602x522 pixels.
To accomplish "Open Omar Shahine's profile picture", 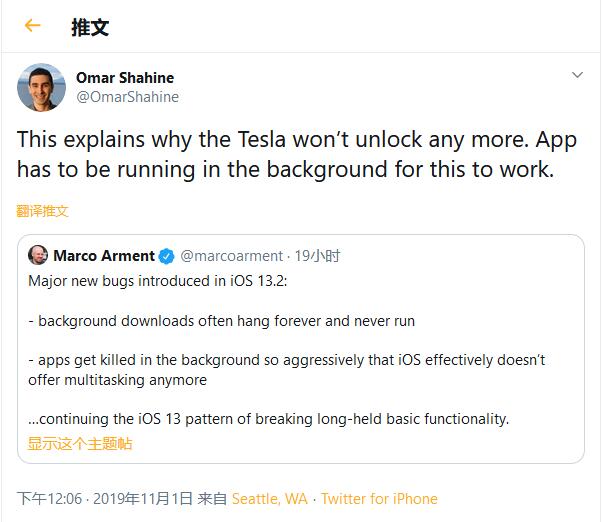I will pyautogui.click(x=41, y=87).
